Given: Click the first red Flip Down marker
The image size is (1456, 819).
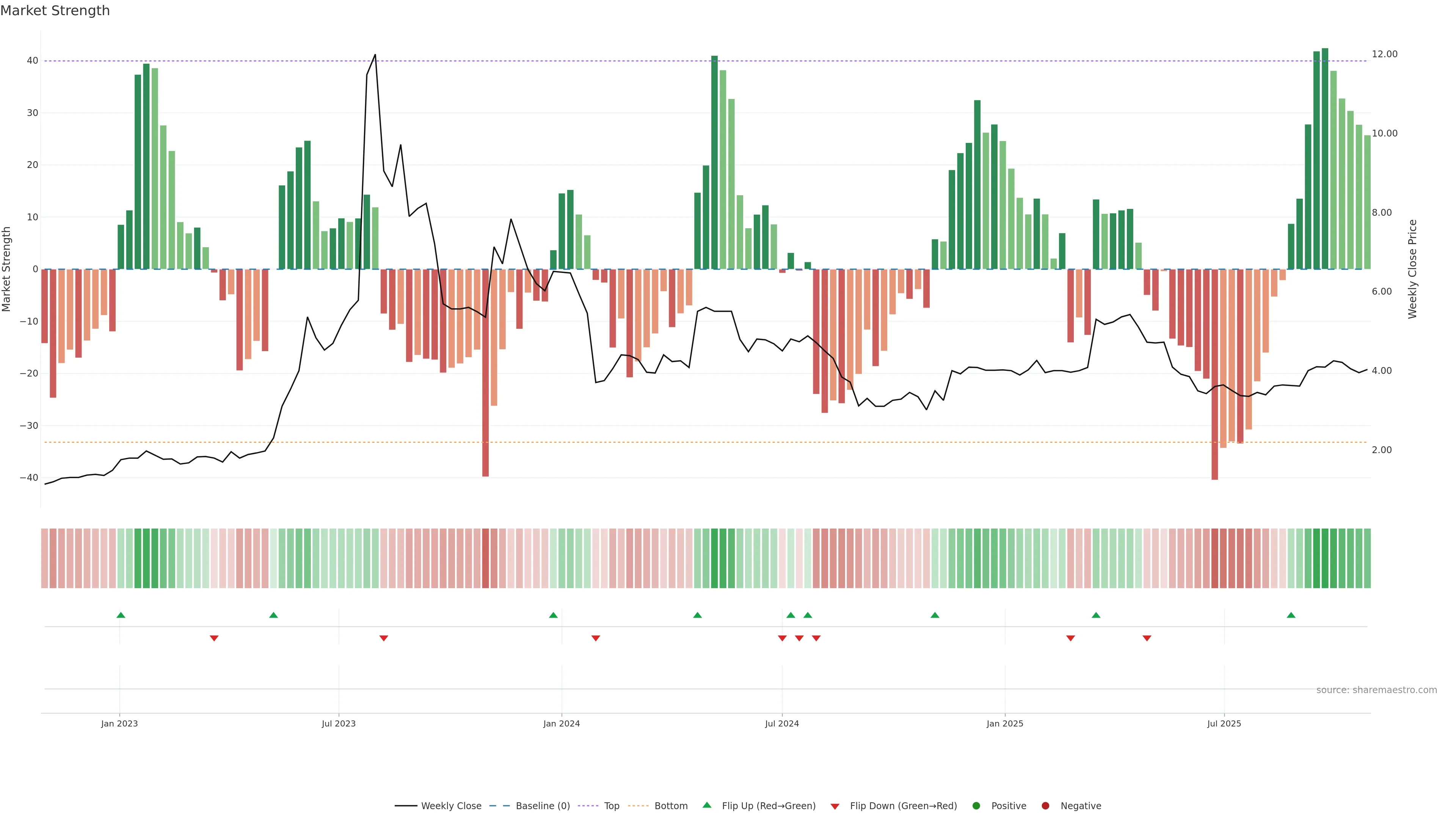Looking at the screenshot, I should click(x=213, y=638).
